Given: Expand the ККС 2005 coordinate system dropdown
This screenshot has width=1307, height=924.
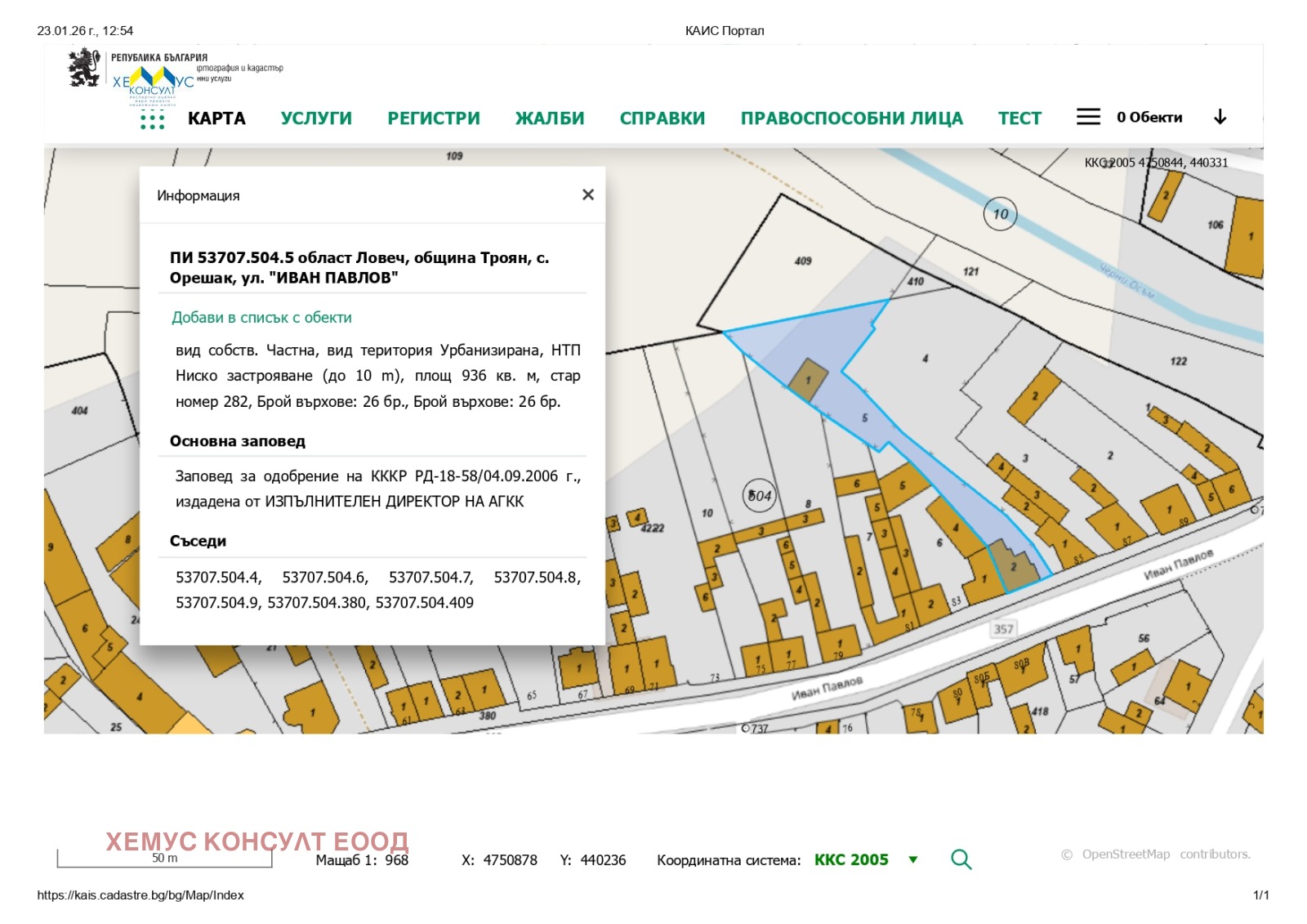Looking at the screenshot, I should coord(913,859).
